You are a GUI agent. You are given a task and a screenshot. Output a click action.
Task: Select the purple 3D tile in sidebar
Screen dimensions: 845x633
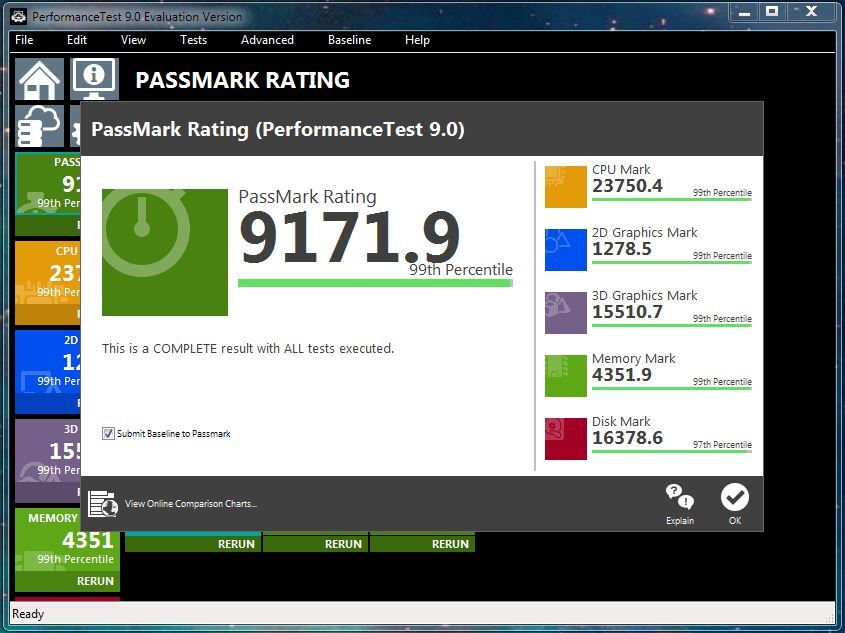48,461
